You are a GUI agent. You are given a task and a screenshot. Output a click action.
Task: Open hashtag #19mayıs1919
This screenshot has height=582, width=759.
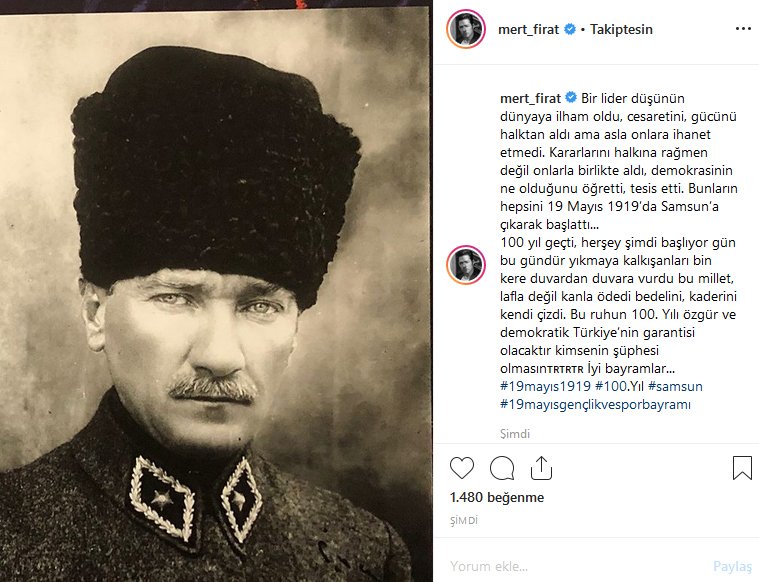pos(545,386)
